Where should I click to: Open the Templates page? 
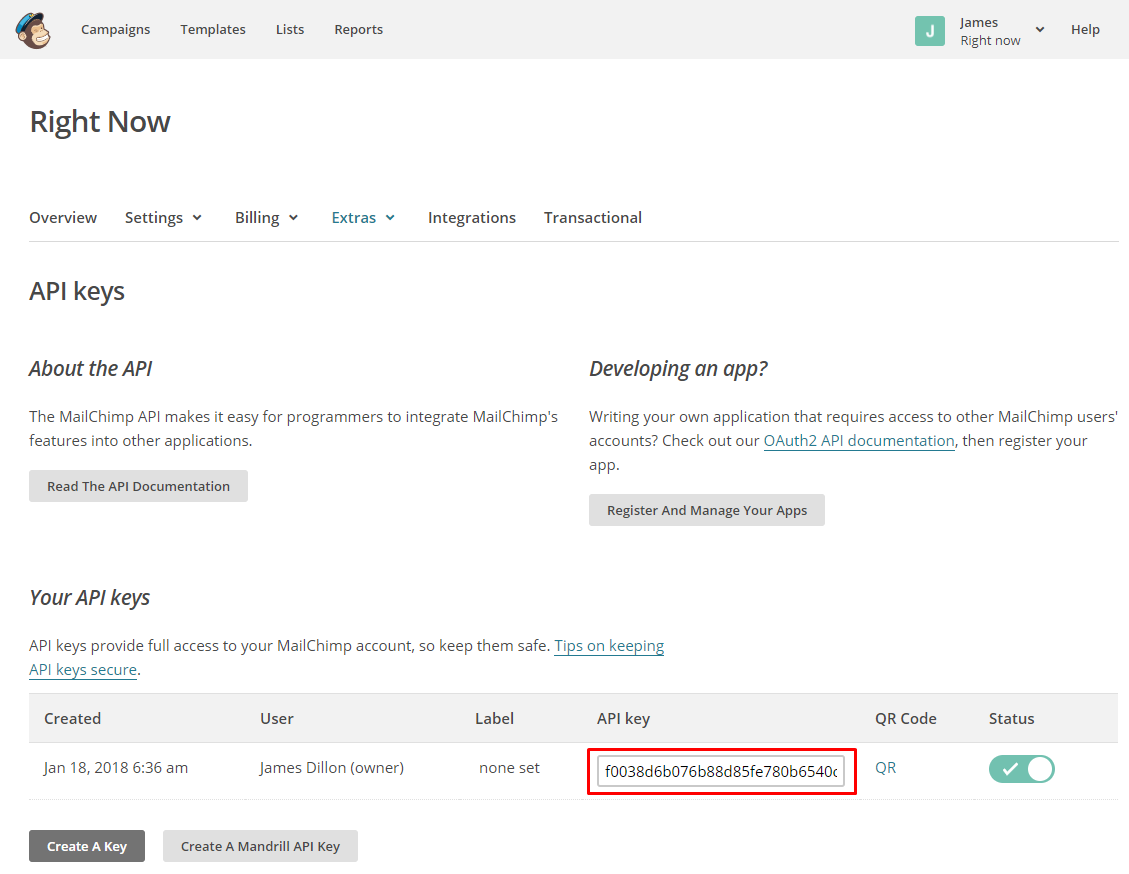click(x=212, y=30)
